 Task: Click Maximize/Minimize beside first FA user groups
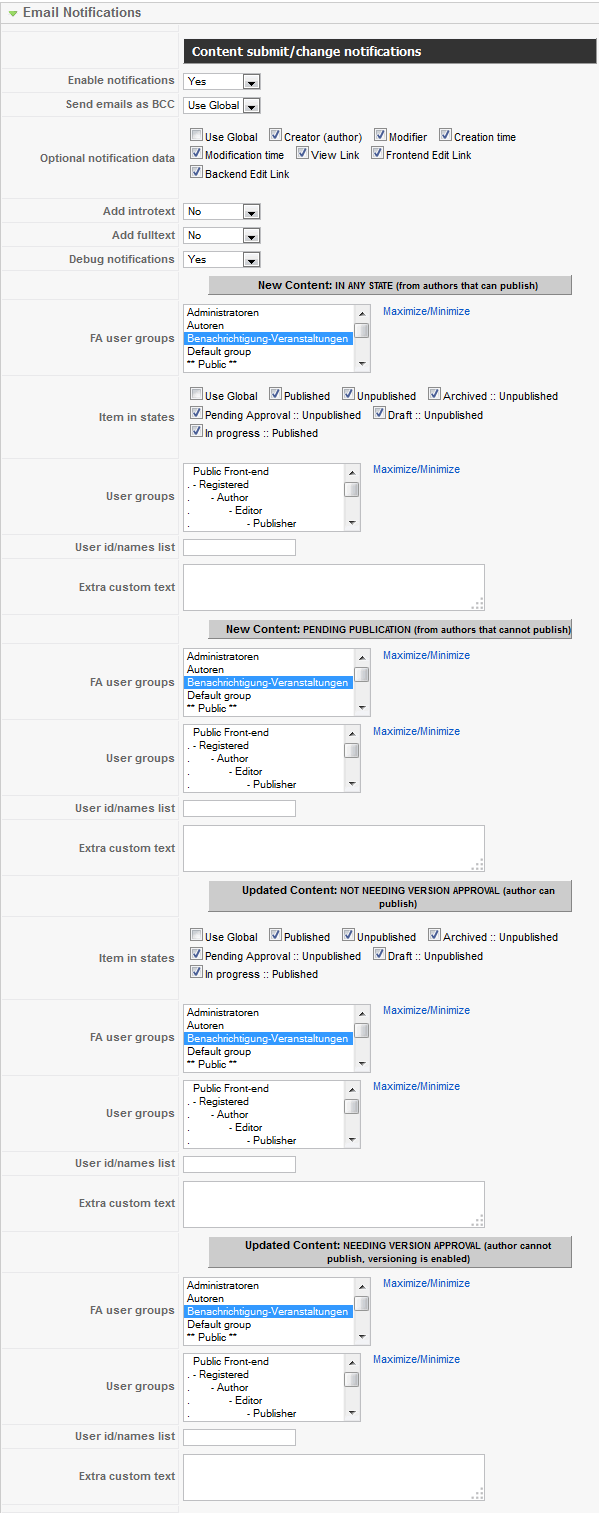point(426,311)
